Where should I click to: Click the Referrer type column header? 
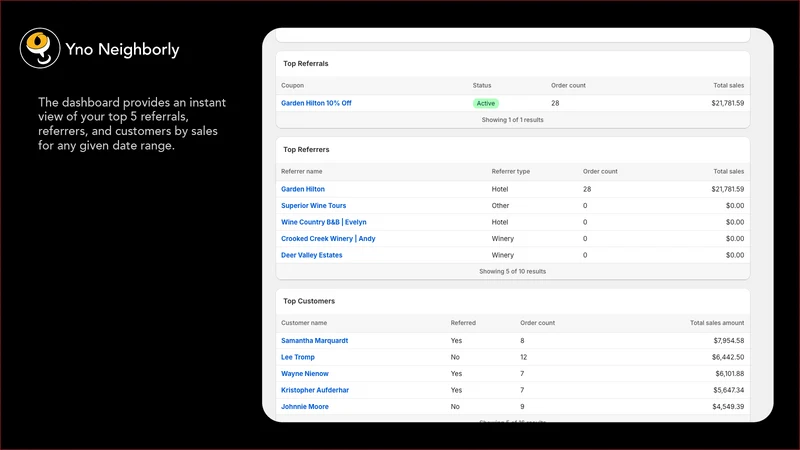tap(510, 171)
